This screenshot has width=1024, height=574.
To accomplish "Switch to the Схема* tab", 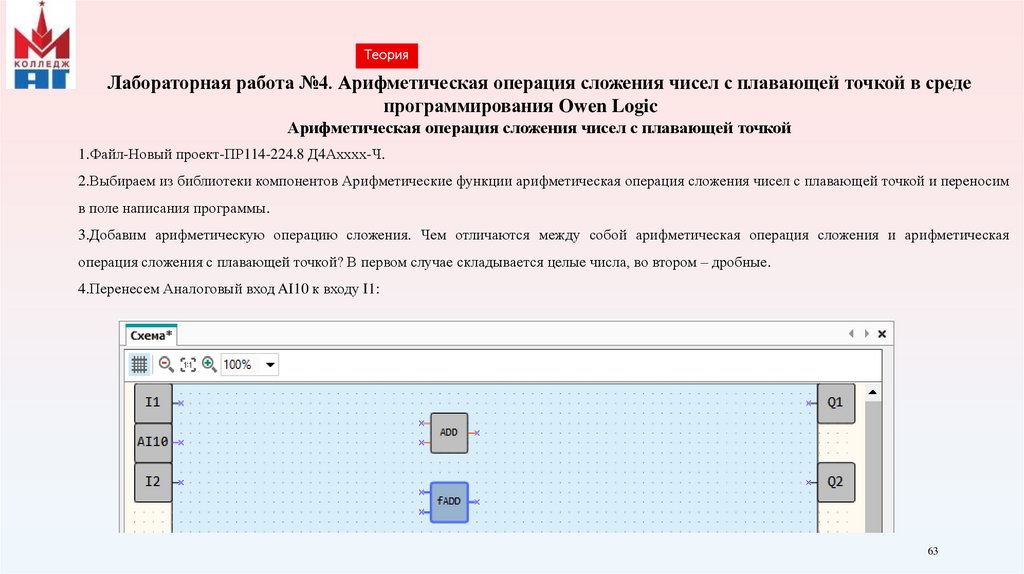I will click(151, 336).
